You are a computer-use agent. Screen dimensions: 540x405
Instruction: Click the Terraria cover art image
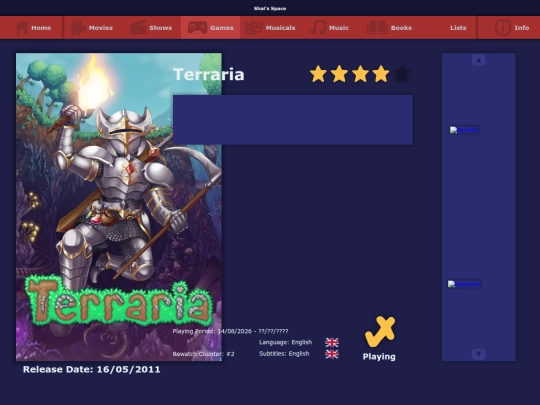coord(119,207)
